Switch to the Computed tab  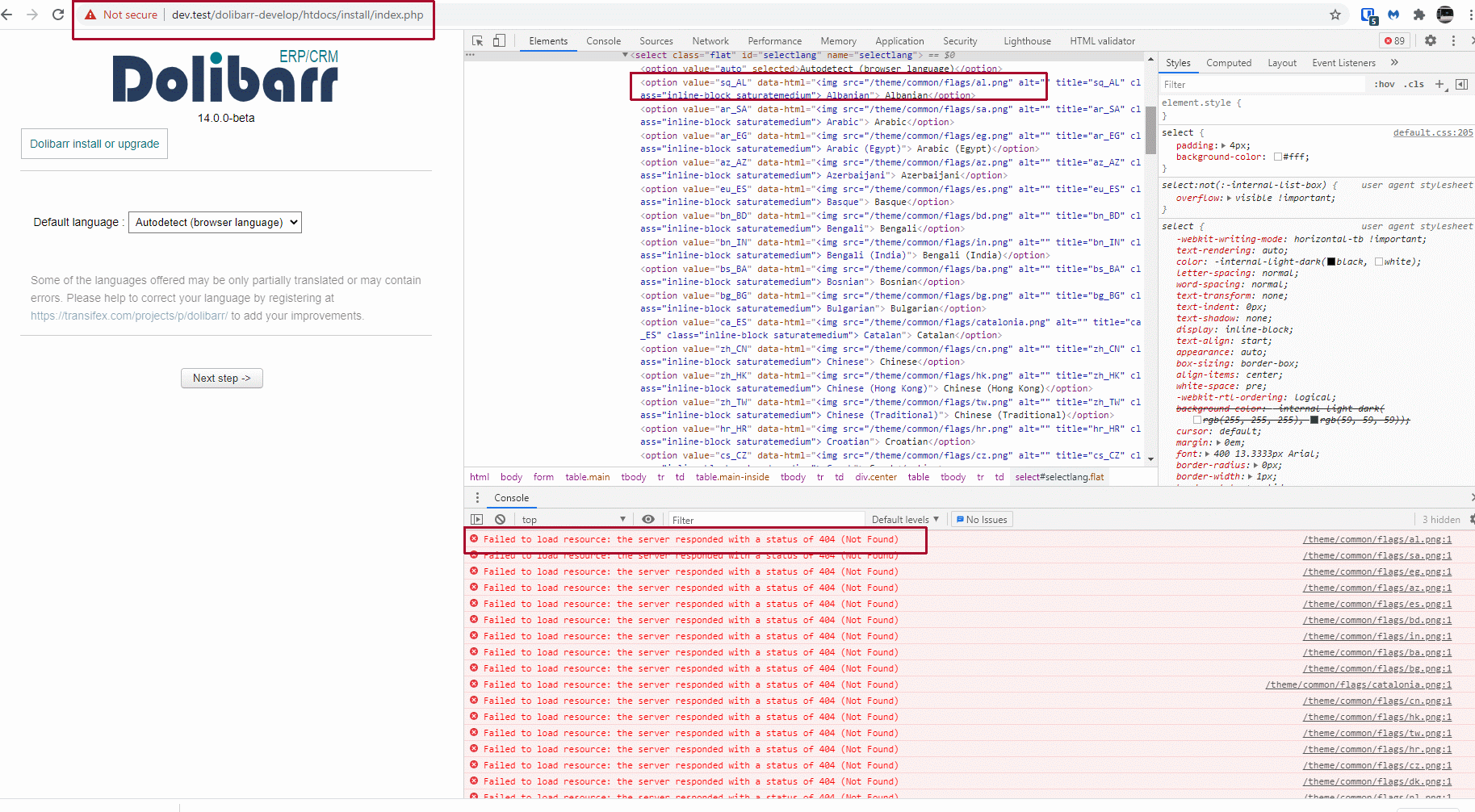click(x=1229, y=62)
